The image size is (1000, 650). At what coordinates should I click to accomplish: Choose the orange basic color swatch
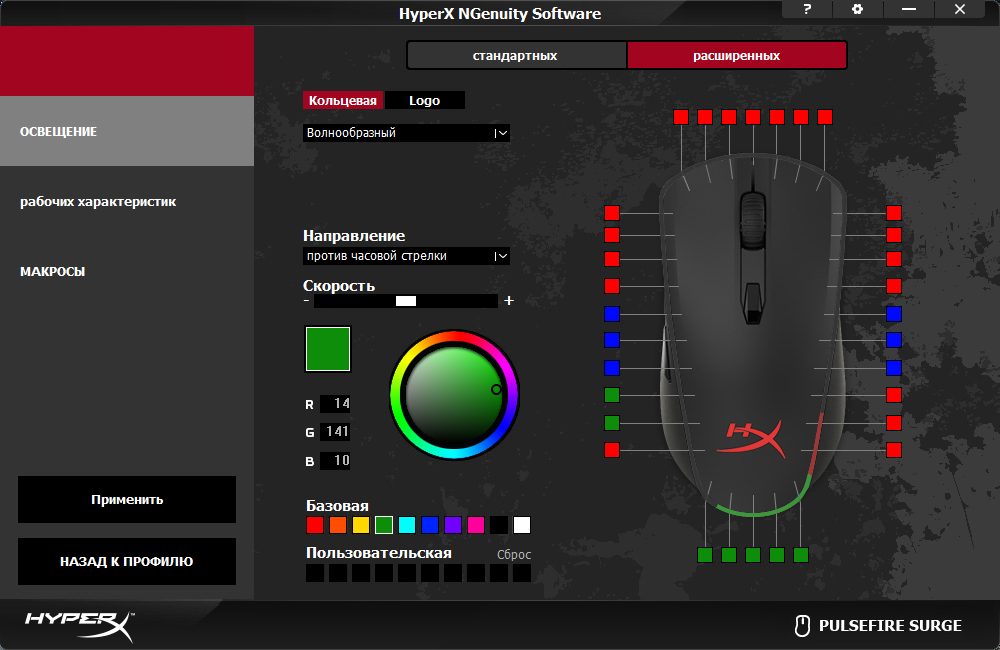tap(338, 525)
